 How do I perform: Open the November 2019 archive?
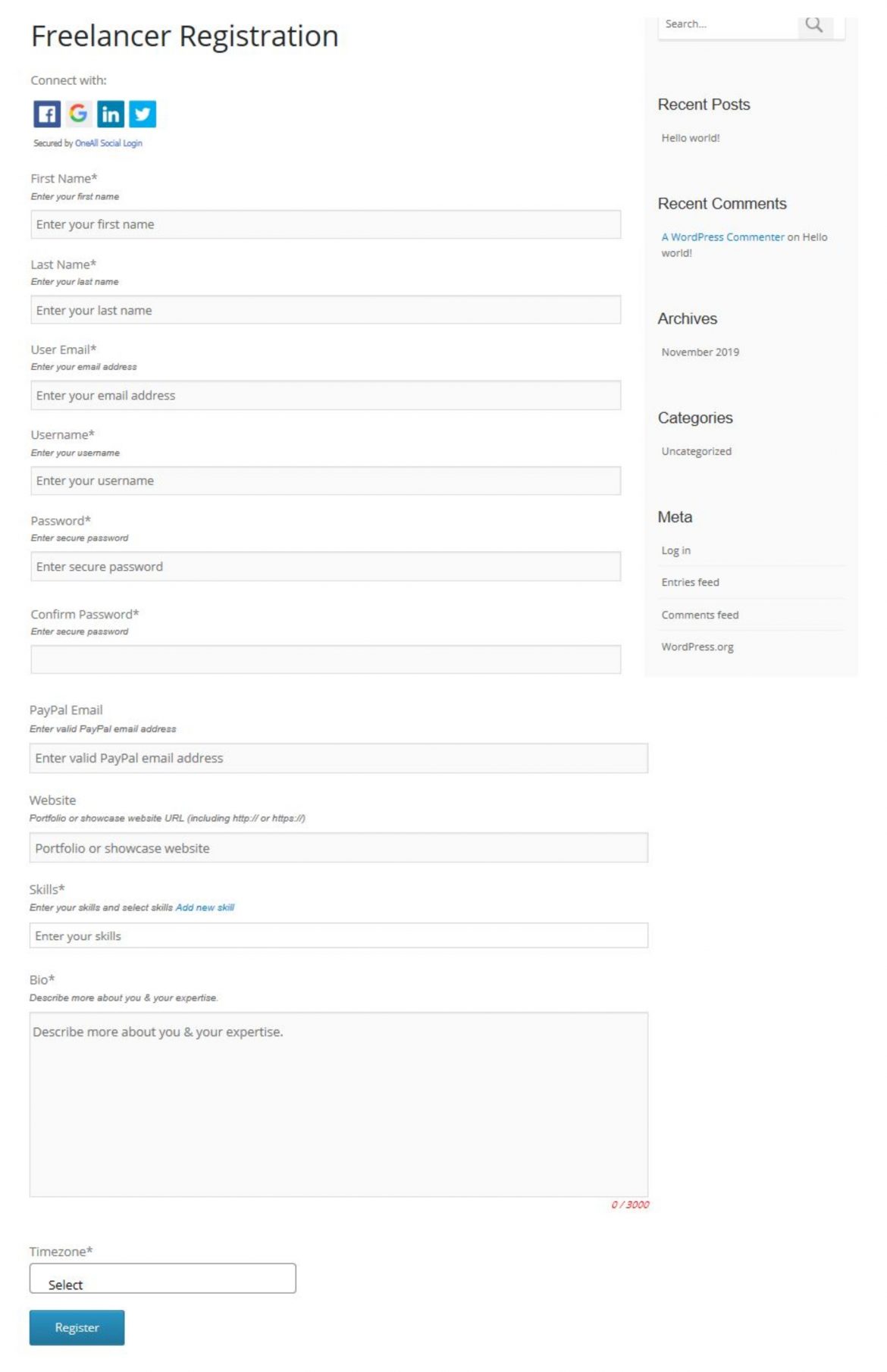700,352
